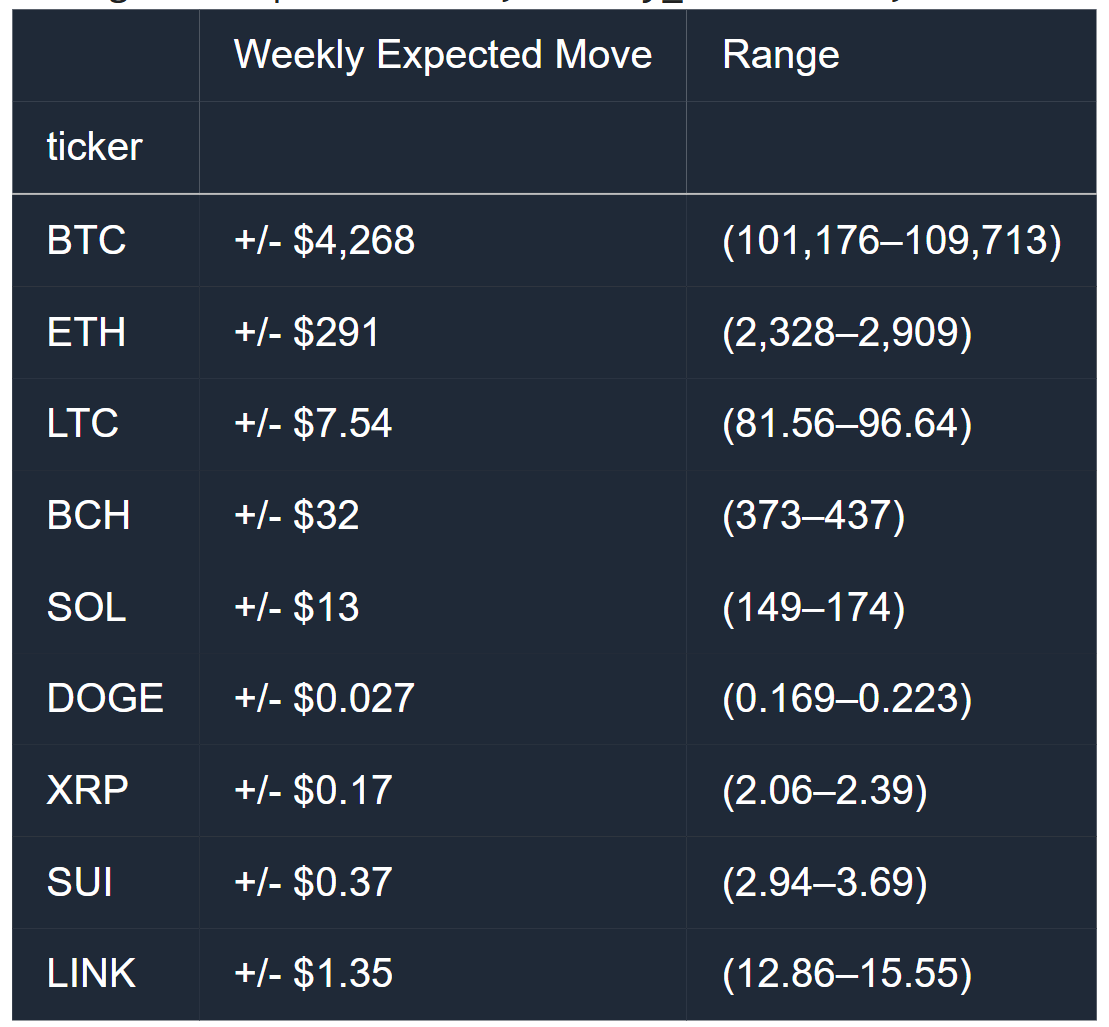Click ETH range (2,328–2,909)

point(846,333)
